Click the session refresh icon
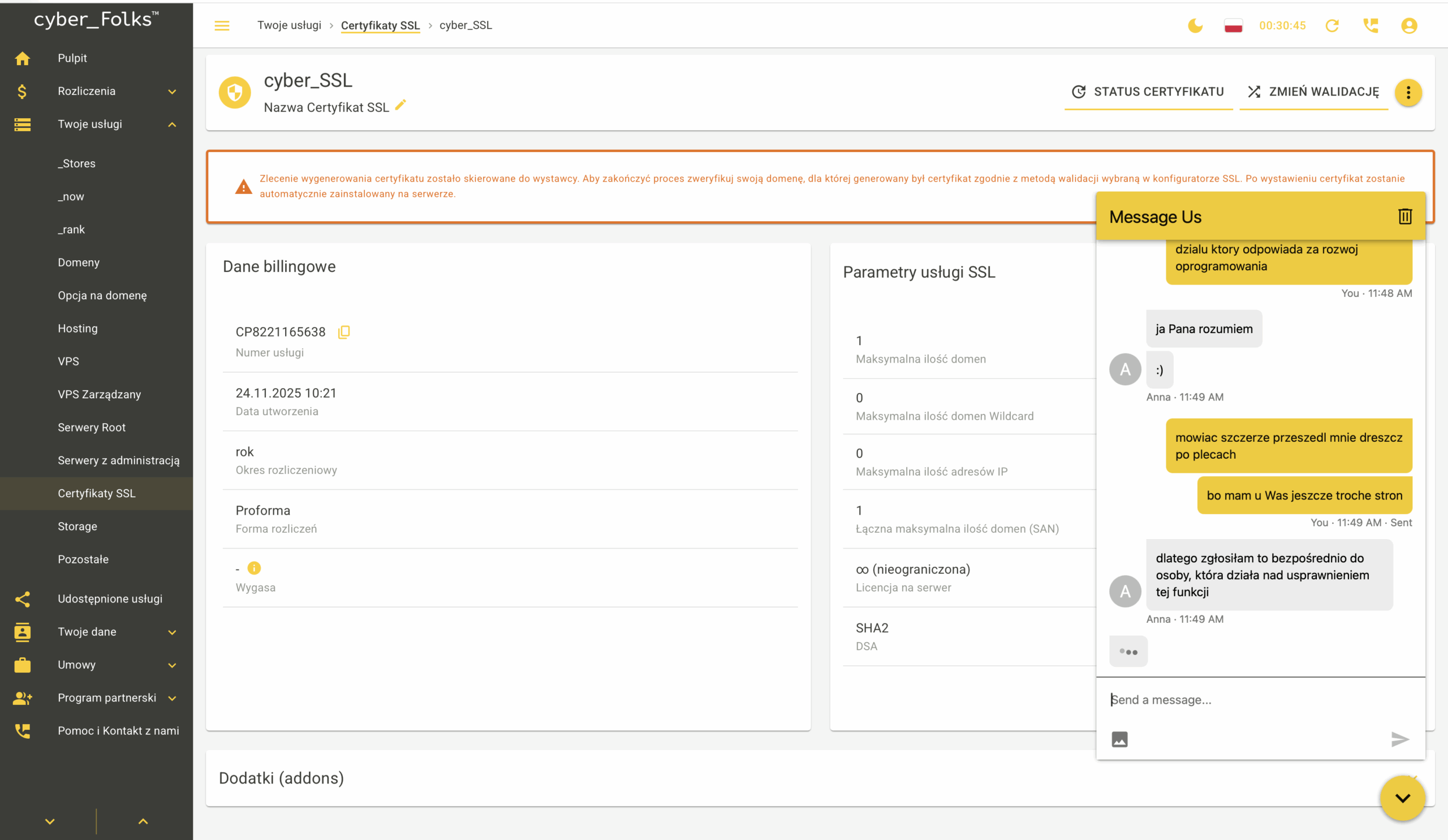 (1332, 25)
